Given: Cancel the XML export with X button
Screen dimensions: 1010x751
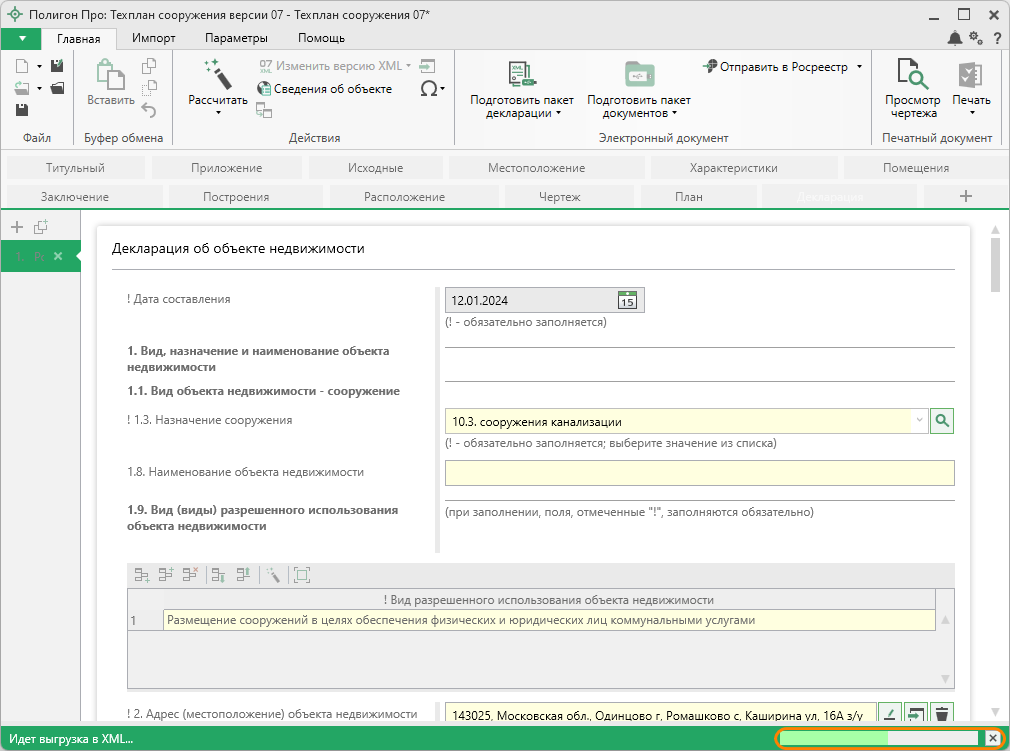Looking at the screenshot, I should pos(992,738).
